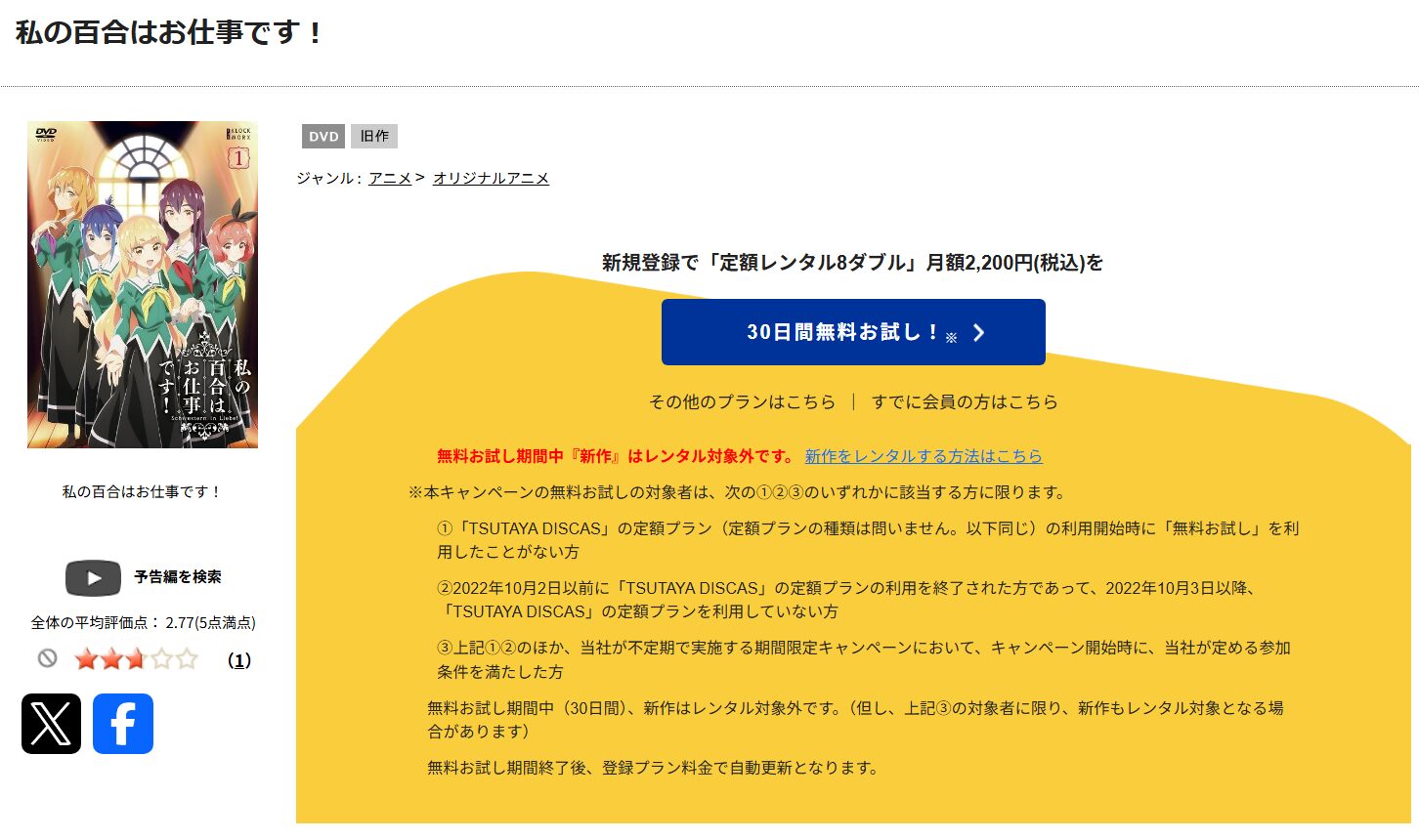Open the DVD cover thumbnail

point(143,284)
